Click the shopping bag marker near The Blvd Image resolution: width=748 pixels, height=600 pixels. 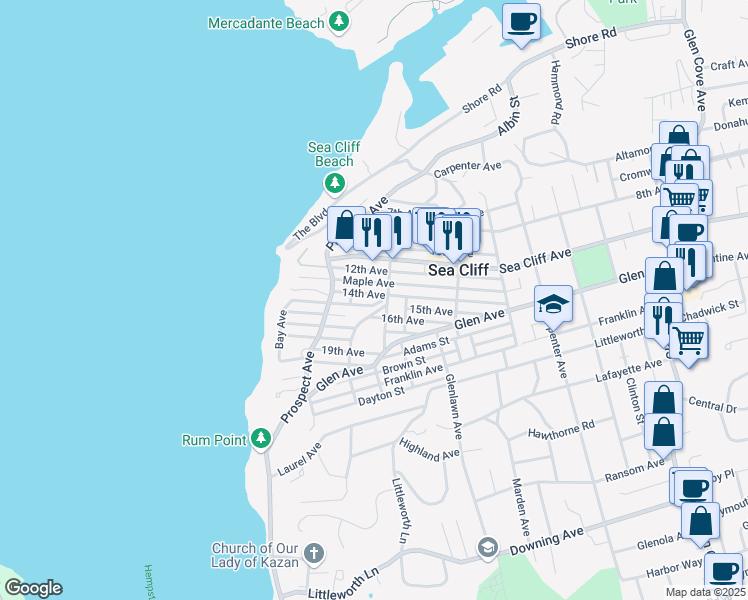click(x=346, y=227)
